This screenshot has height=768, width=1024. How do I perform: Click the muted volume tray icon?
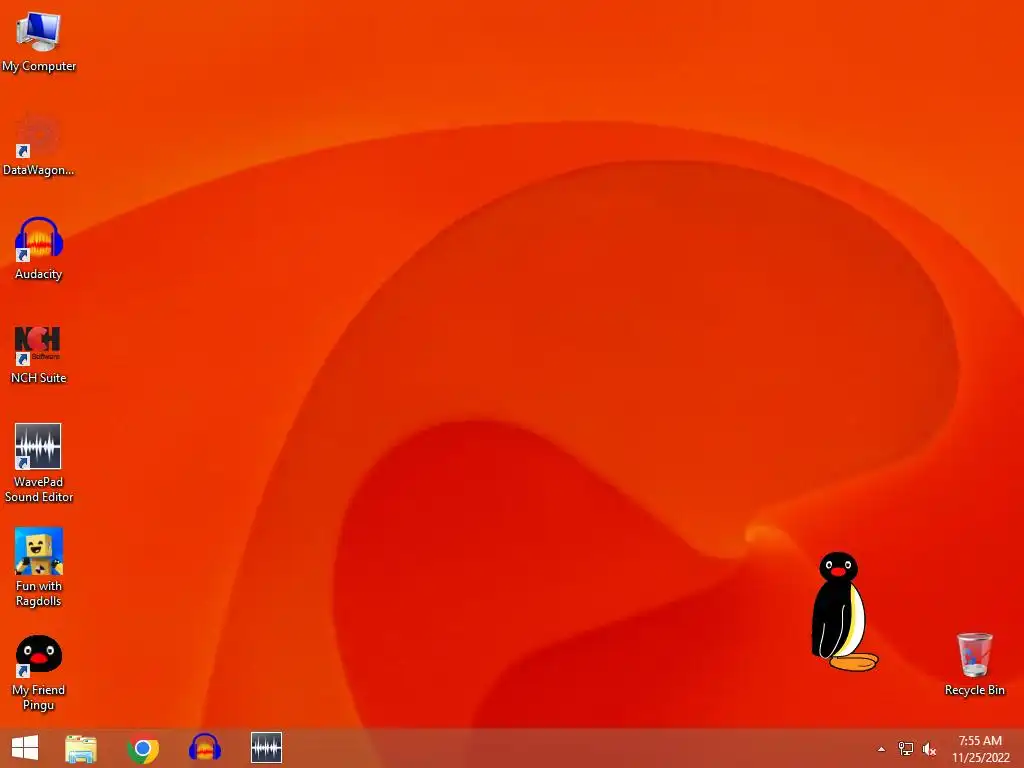coord(929,749)
